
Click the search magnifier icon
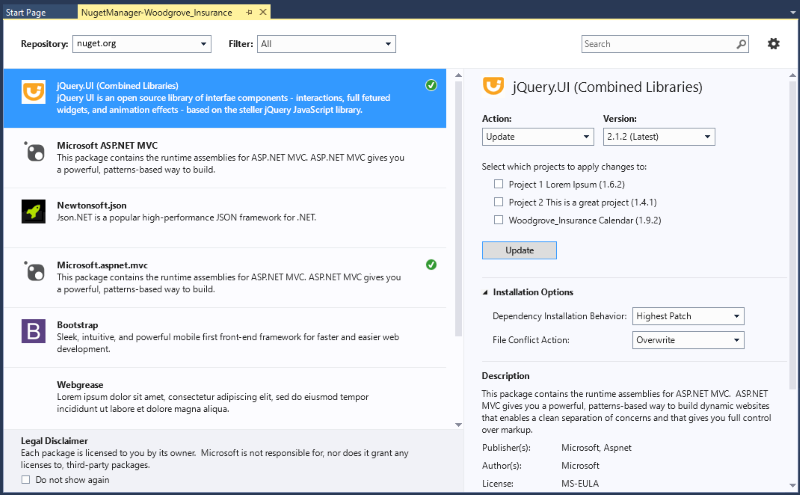[x=741, y=44]
